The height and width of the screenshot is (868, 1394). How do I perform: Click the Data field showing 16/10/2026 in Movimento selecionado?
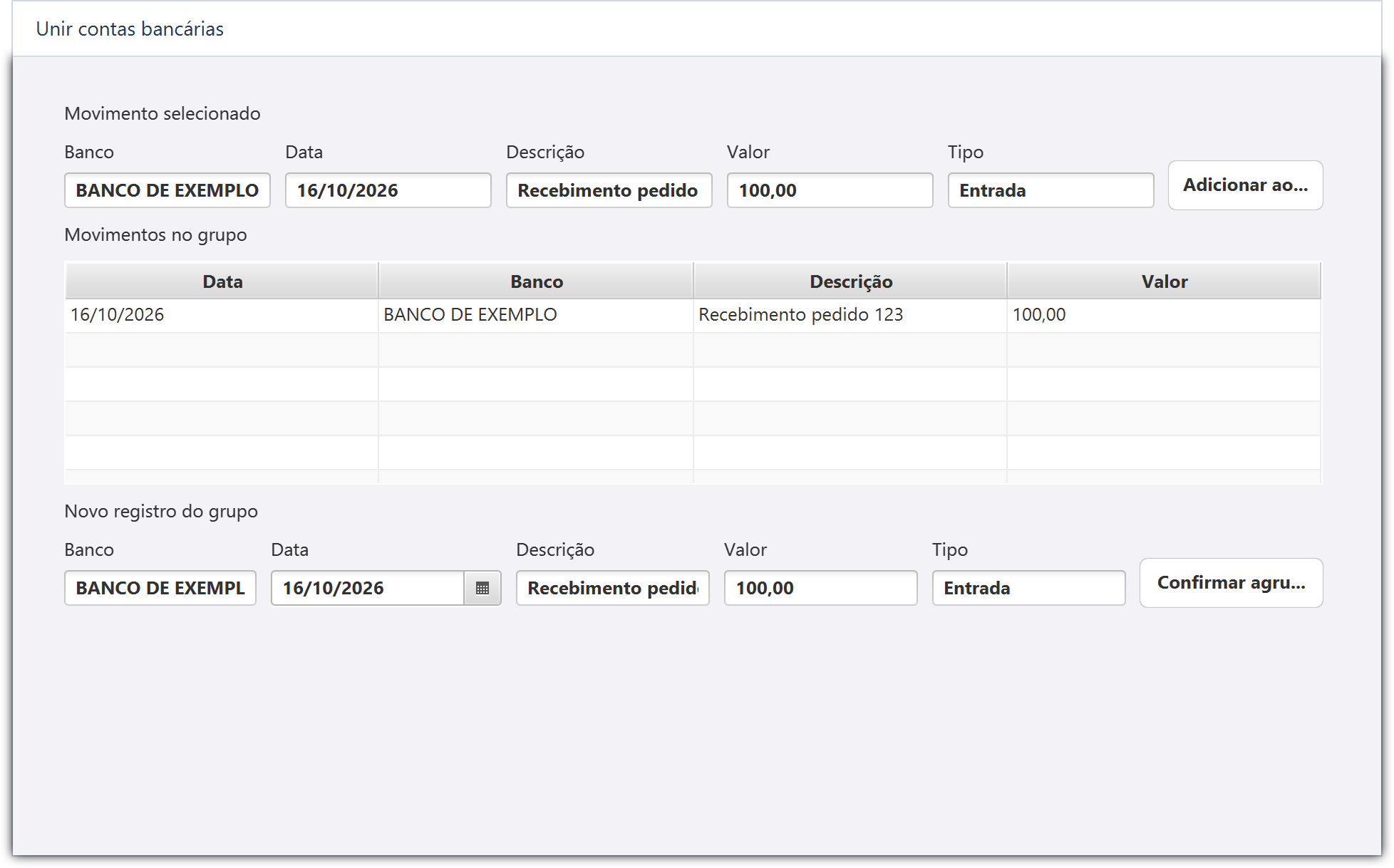pos(388,190)
